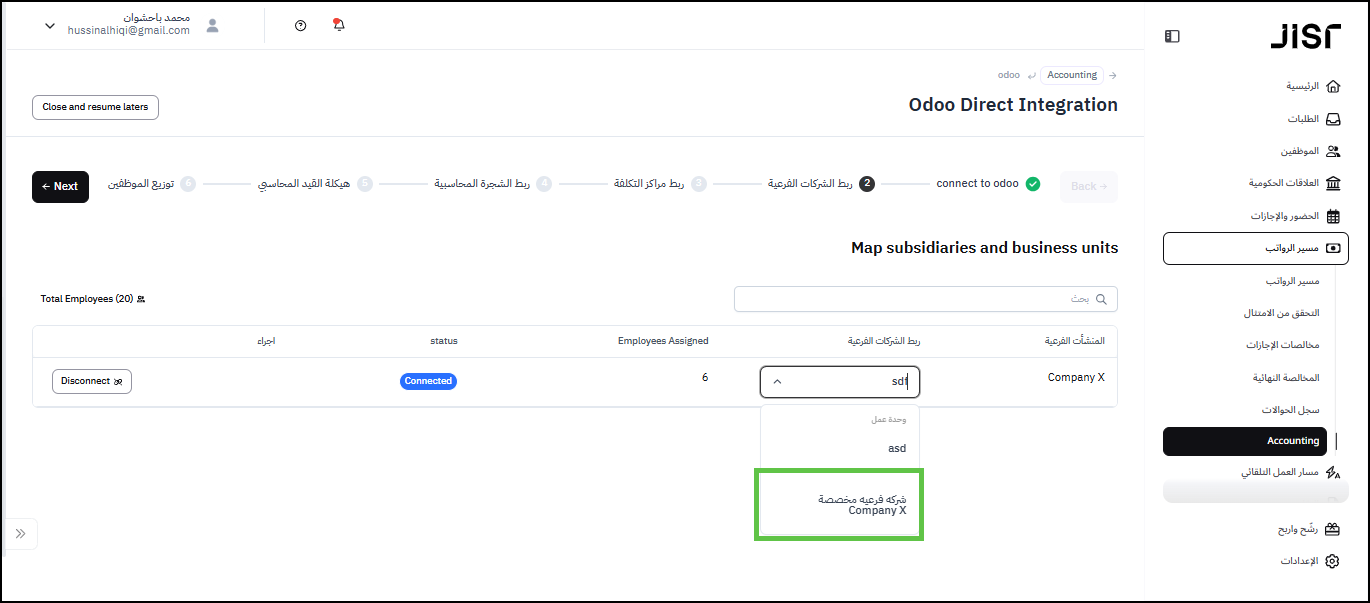Click the employees people icon
This screenshot has width=1370, height=603.
pyautogui.click(x=1332, y=151)
